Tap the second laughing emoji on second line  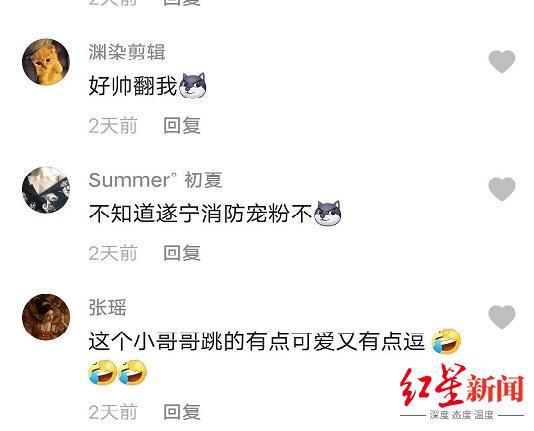point(132,372)
